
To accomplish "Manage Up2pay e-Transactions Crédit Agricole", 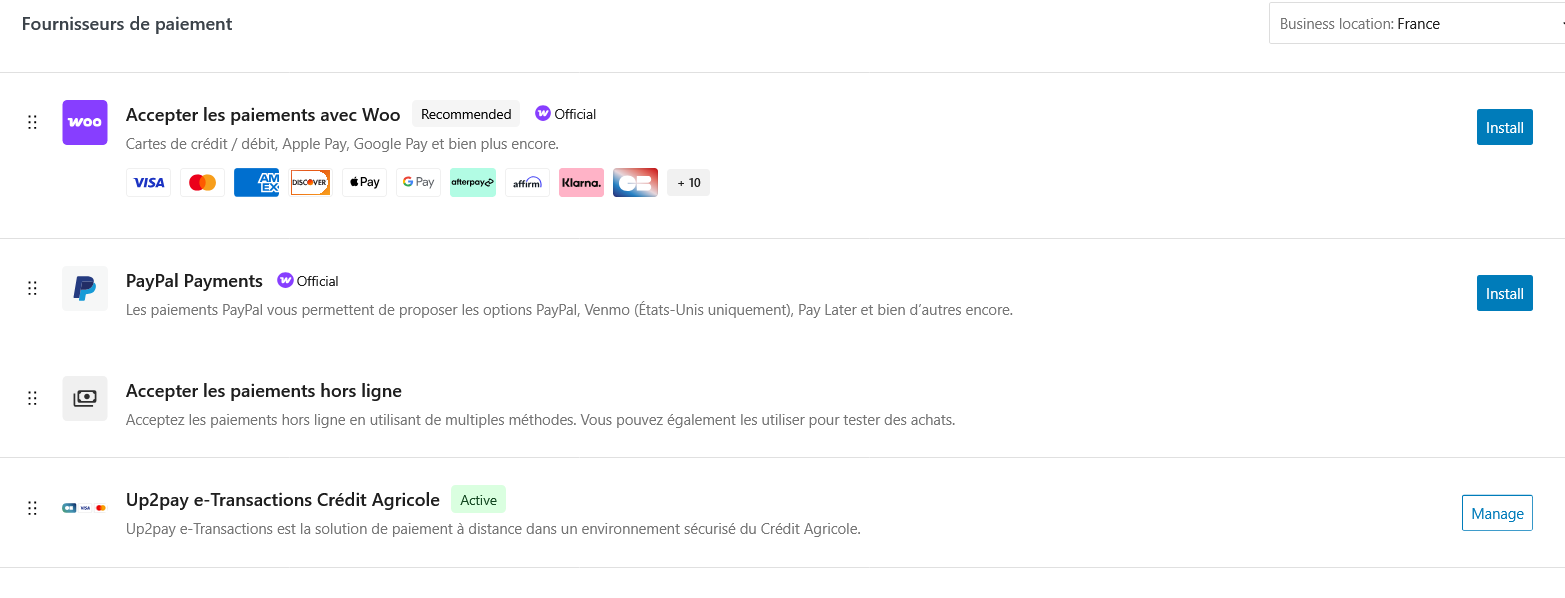I will [x=1497, y=513].
